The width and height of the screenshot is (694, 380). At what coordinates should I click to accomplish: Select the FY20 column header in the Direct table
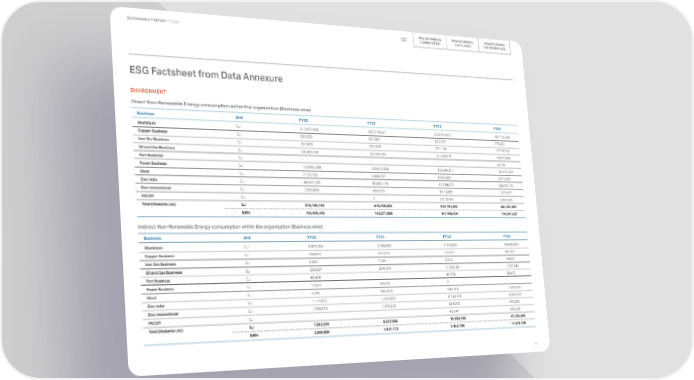(303, 120)
